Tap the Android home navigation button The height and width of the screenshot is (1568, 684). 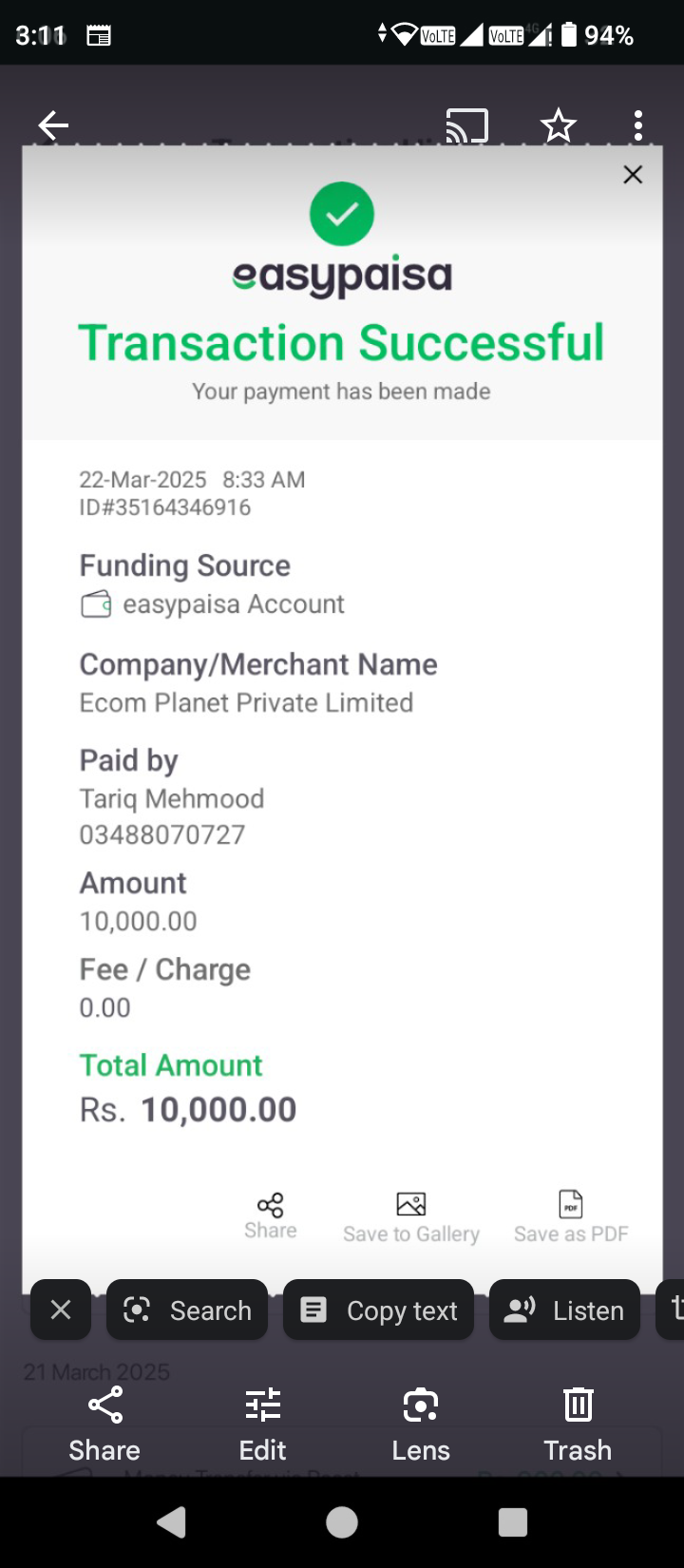coord(342,1522)
